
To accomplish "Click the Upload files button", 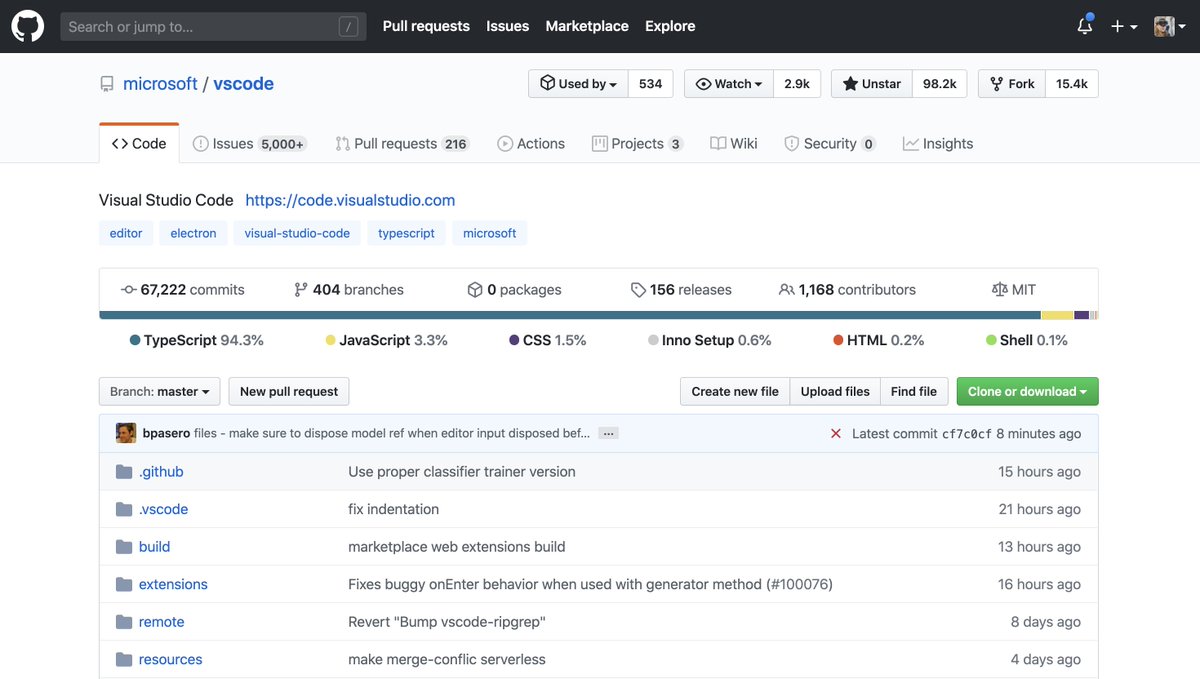I will tap(835, 391).
